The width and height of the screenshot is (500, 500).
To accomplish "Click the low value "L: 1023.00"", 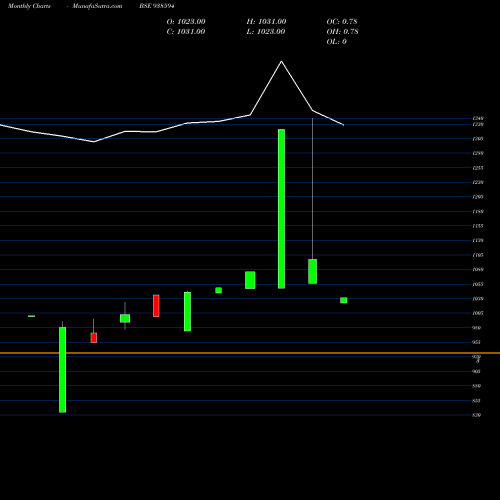I will (266, 32).
